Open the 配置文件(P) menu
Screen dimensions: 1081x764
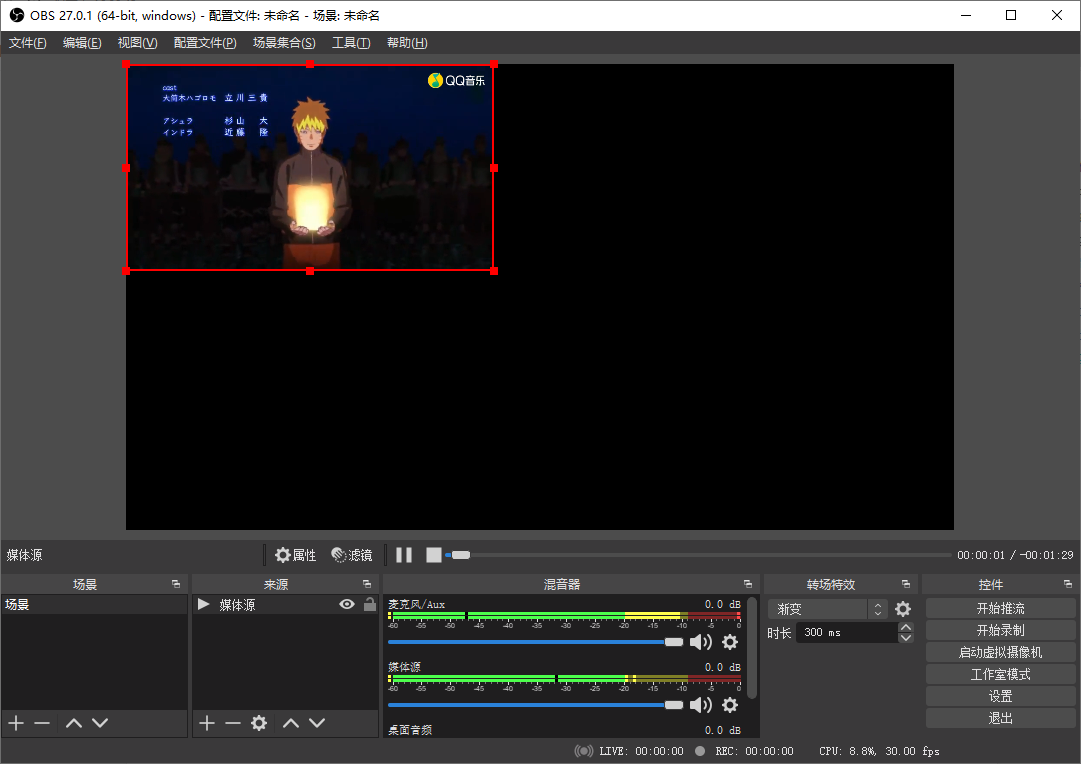[x=205, y=43]
